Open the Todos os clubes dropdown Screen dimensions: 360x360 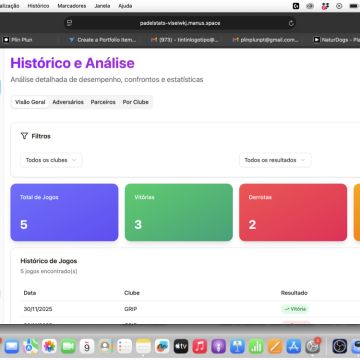tap(51, 160)
